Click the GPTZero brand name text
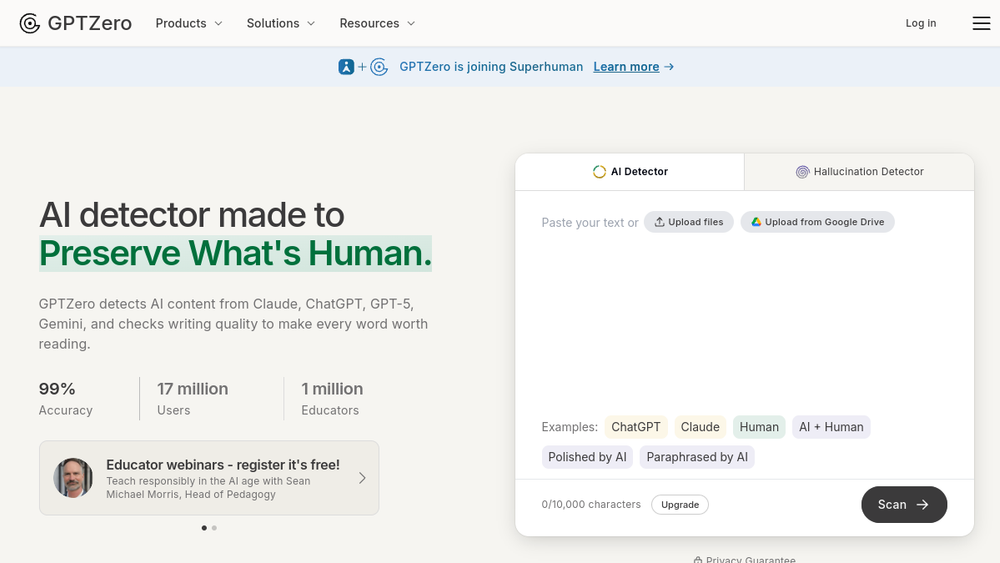This screenshot has width=1000, height=563. (x=89, y=24)
